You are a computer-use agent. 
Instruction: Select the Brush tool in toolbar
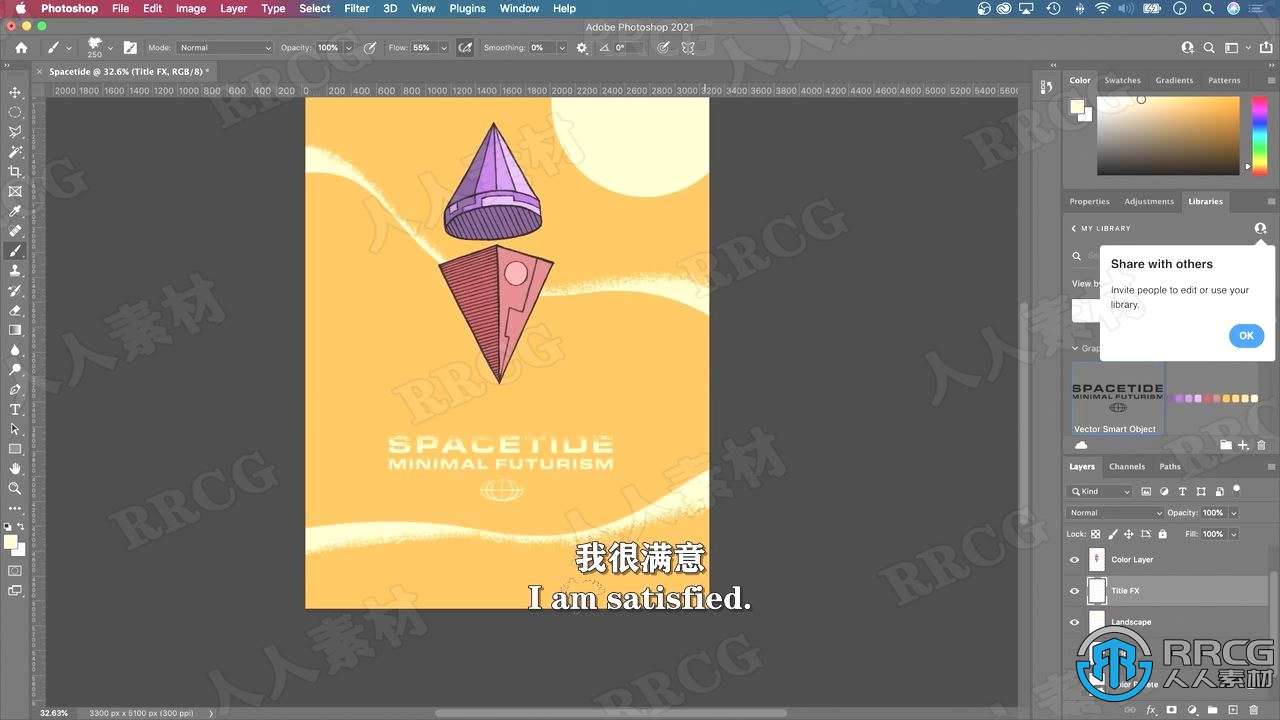tap(15, 251)
